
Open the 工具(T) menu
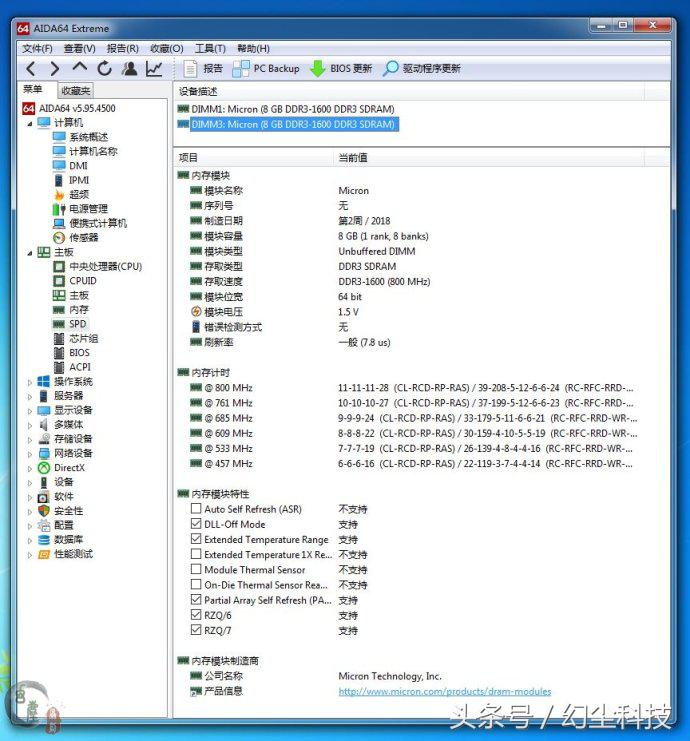(210, 49)
